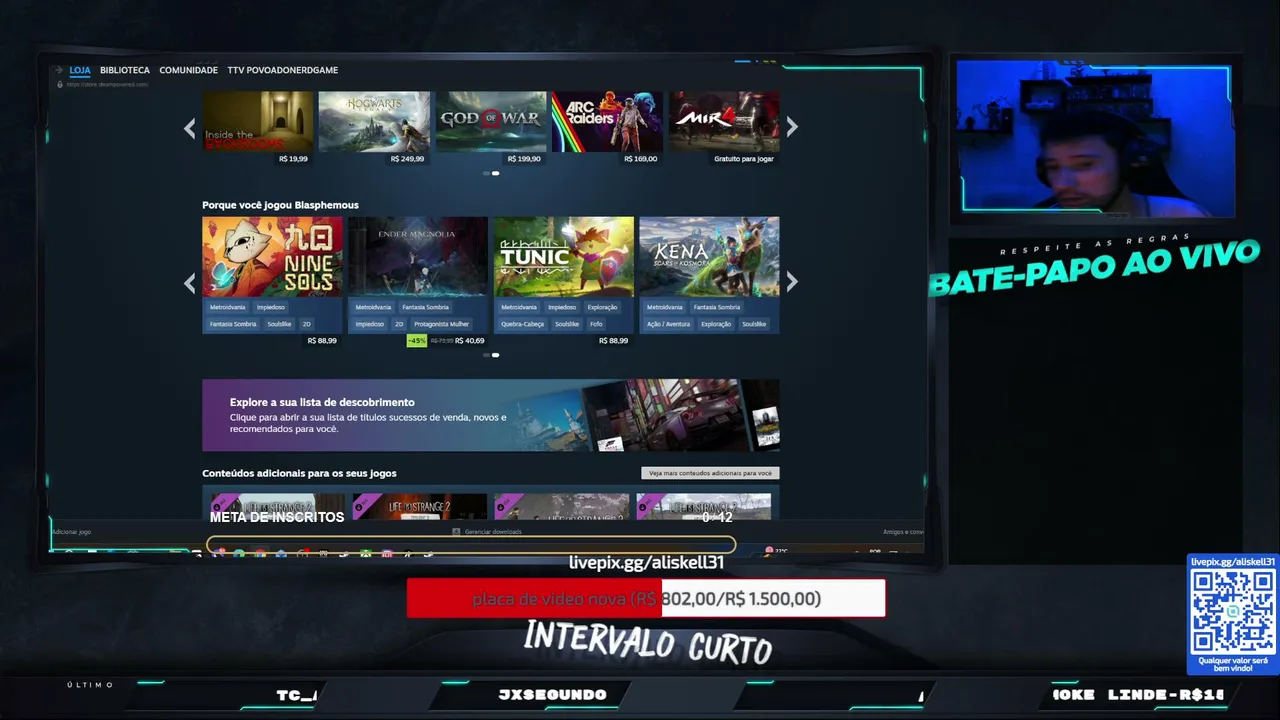This screenshot has width=1280, height=720.
Task: Show previous Blasphemous-based recommendations
Action: pos(189,283)
